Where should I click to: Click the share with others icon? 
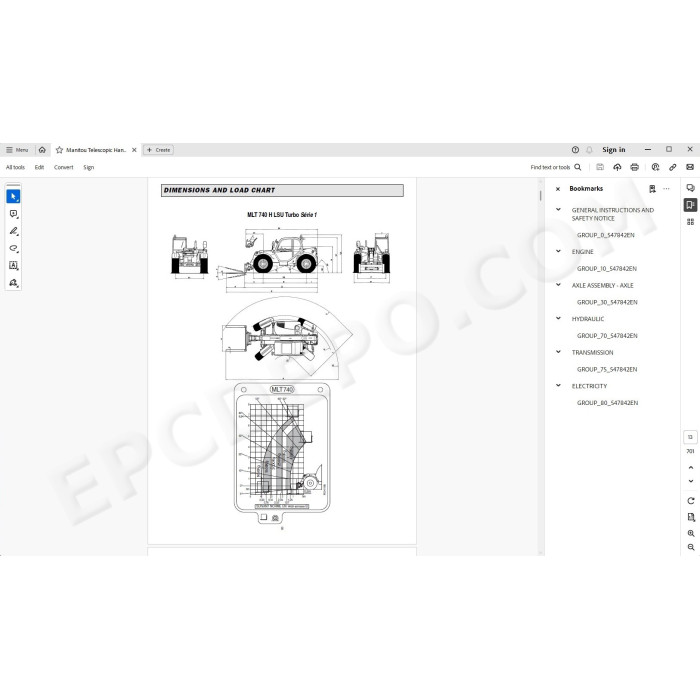[x=655, y=167]
